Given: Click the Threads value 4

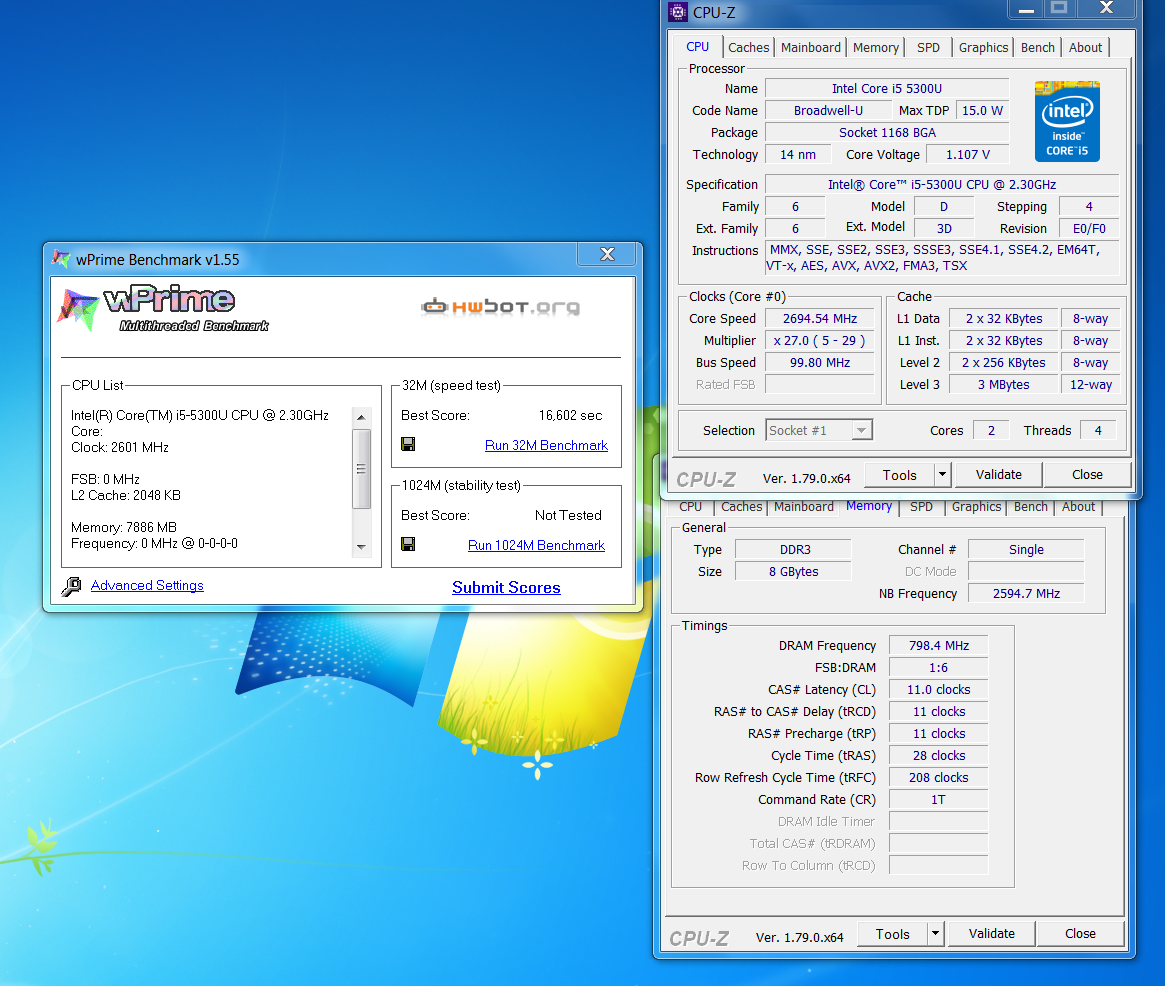Looking at the screenshot, I should pos(1098,430).
